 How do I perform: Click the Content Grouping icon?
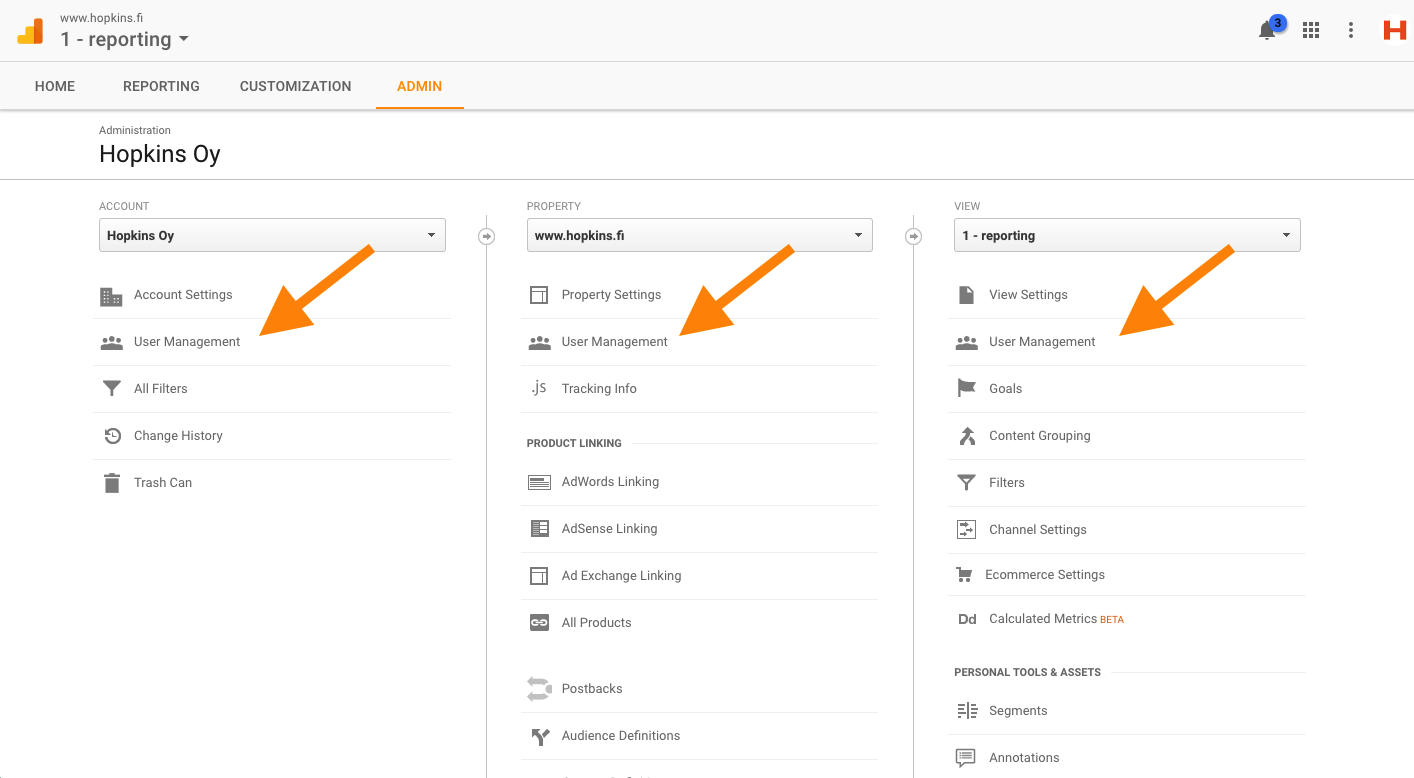coord(966,436)
